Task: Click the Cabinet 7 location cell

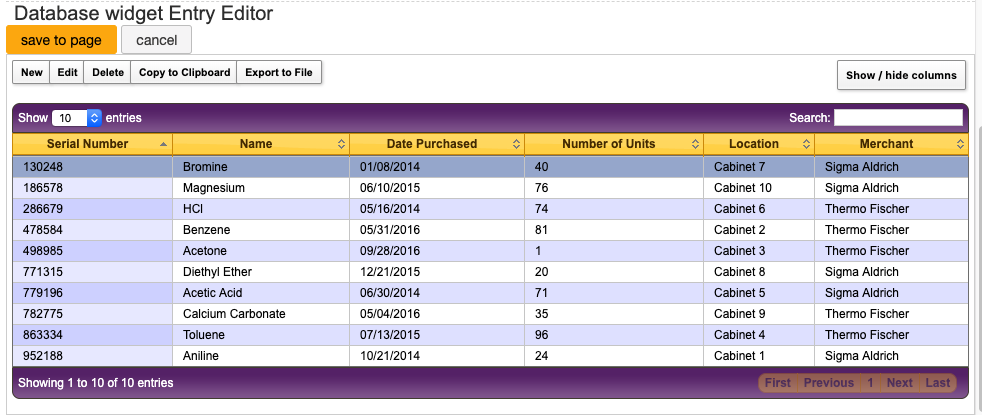Action: (759, 167)
